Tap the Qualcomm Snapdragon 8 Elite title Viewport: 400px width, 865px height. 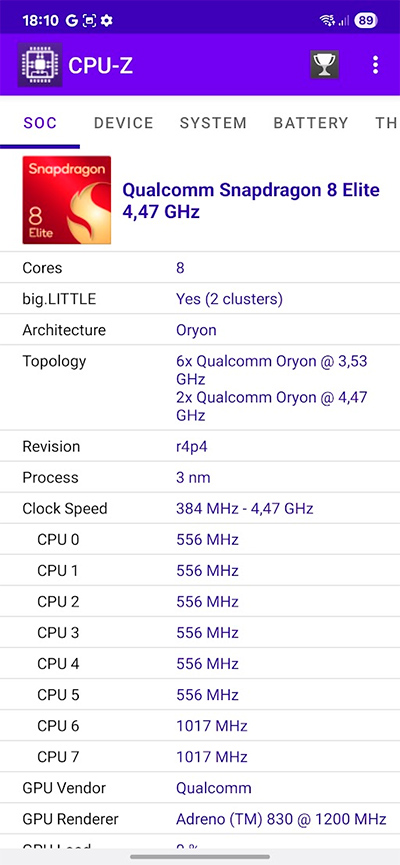pyautogui.click(x=251, y=200)
